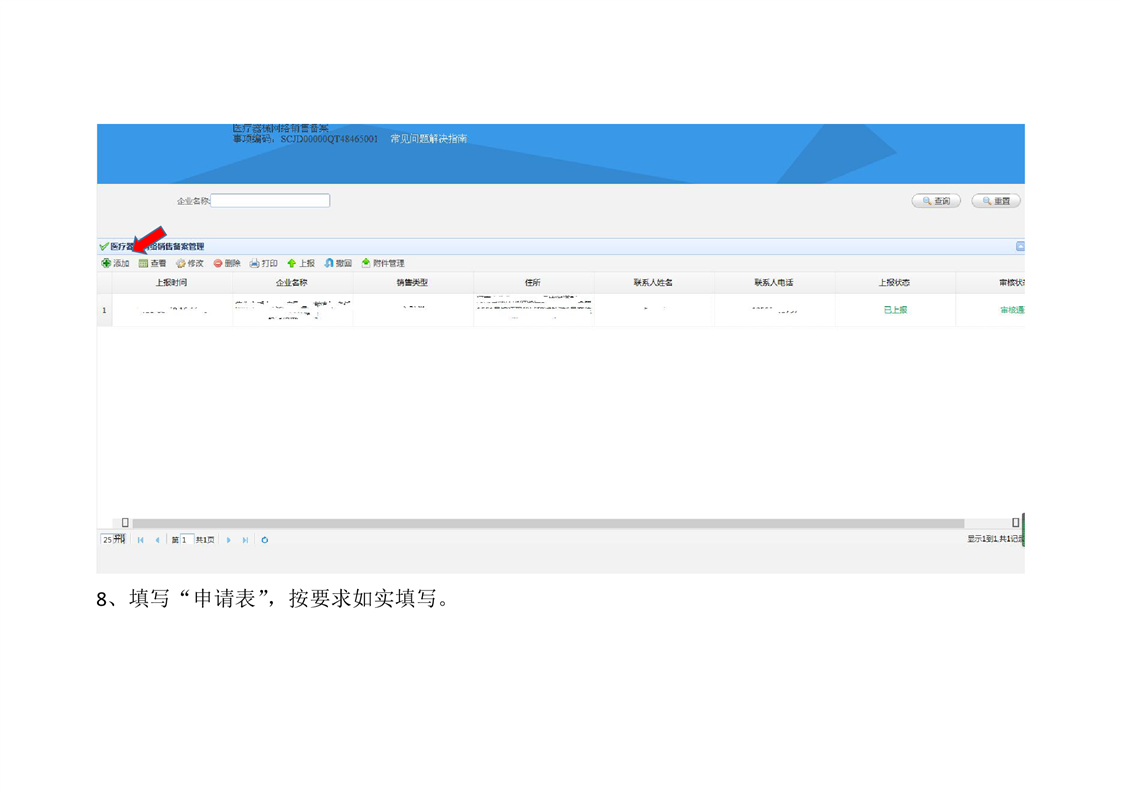Go to the next page
Viewport: 1122px width, 793px height.
coord(228,540)
